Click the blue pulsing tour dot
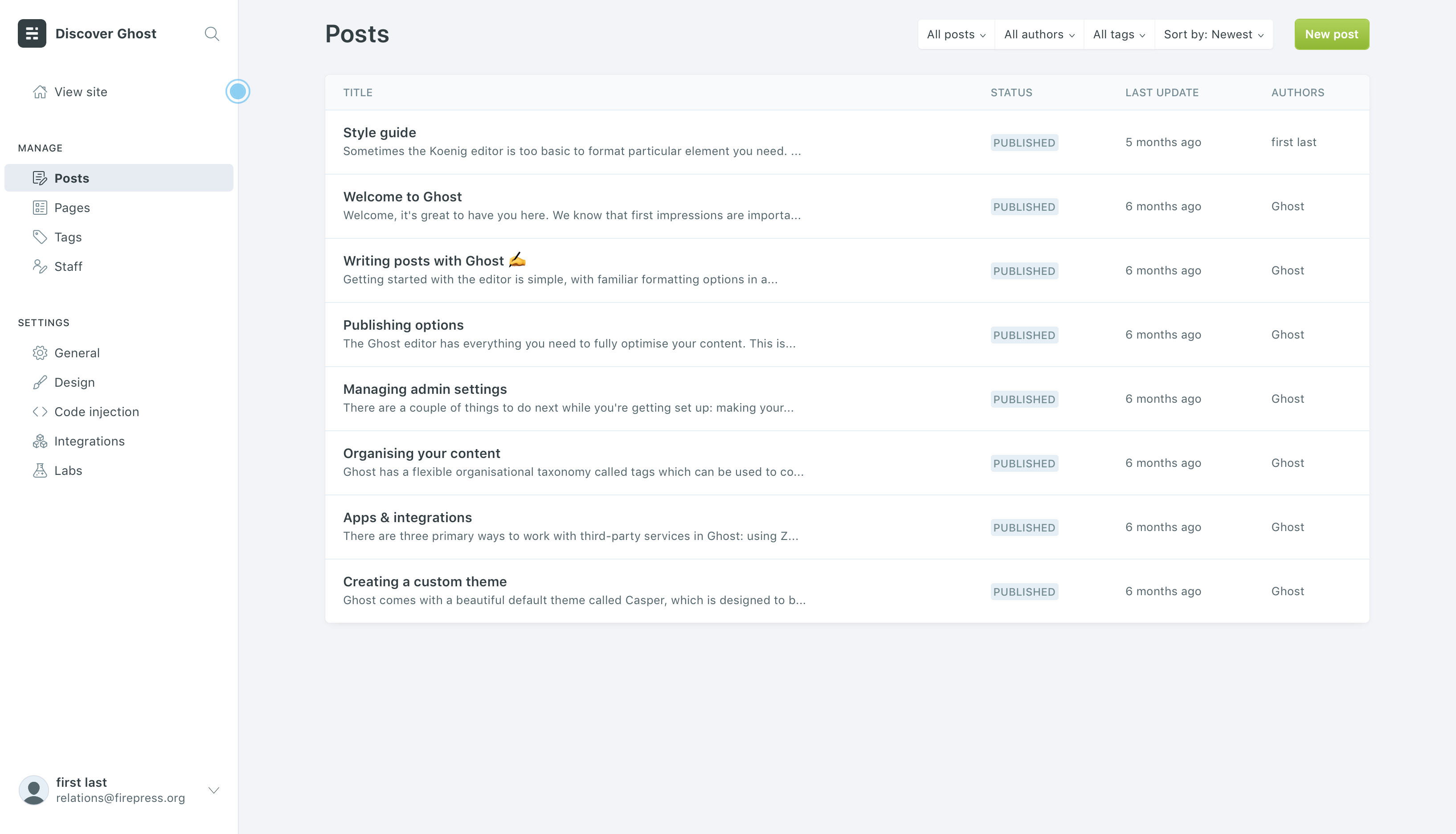The width and height of the screenshot is (1456, 834). click(x=238, y=91)
